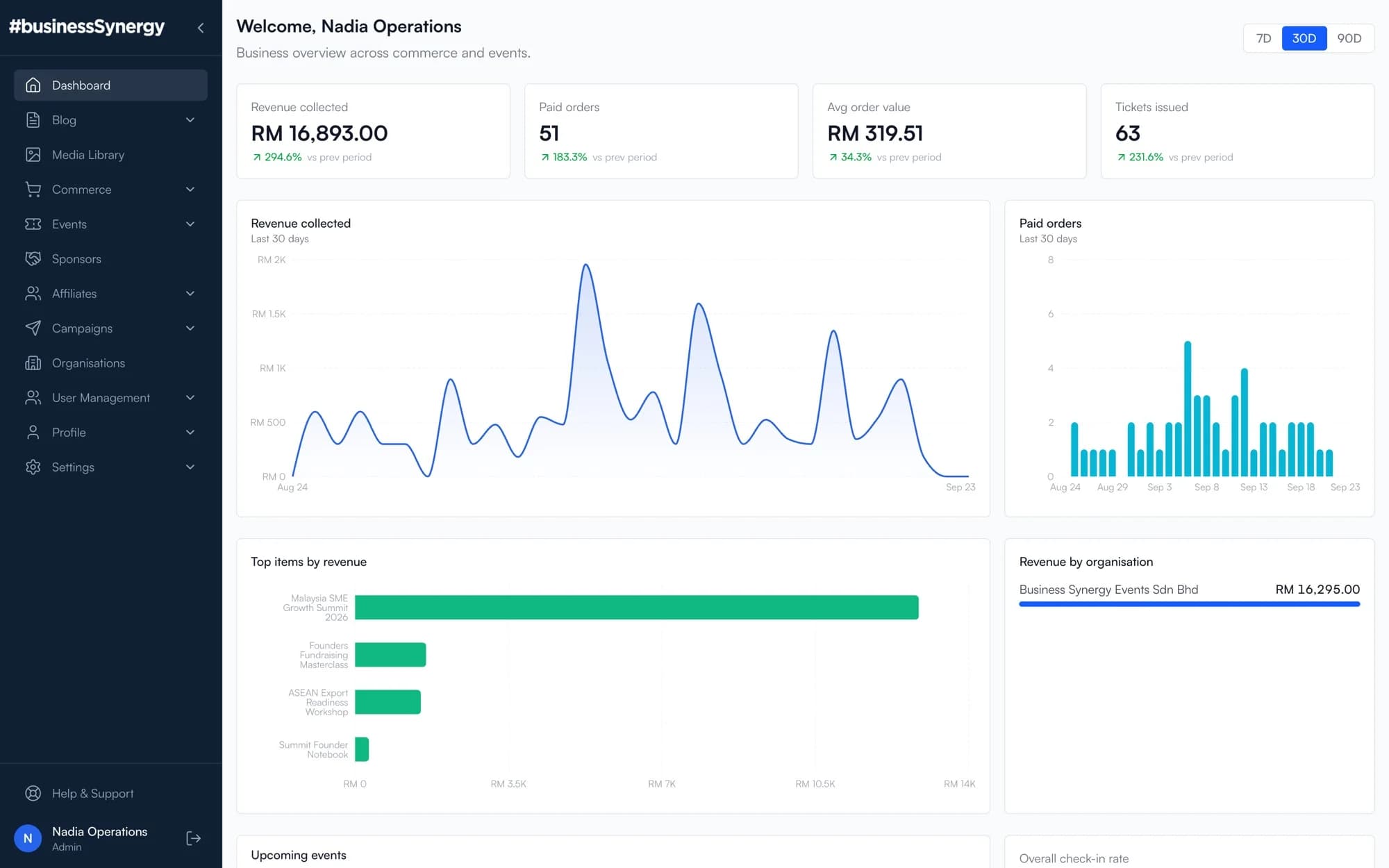Screen dimensions: 1389x868
Task: Expand the User Management menu chevron
Action: point(190,397)
